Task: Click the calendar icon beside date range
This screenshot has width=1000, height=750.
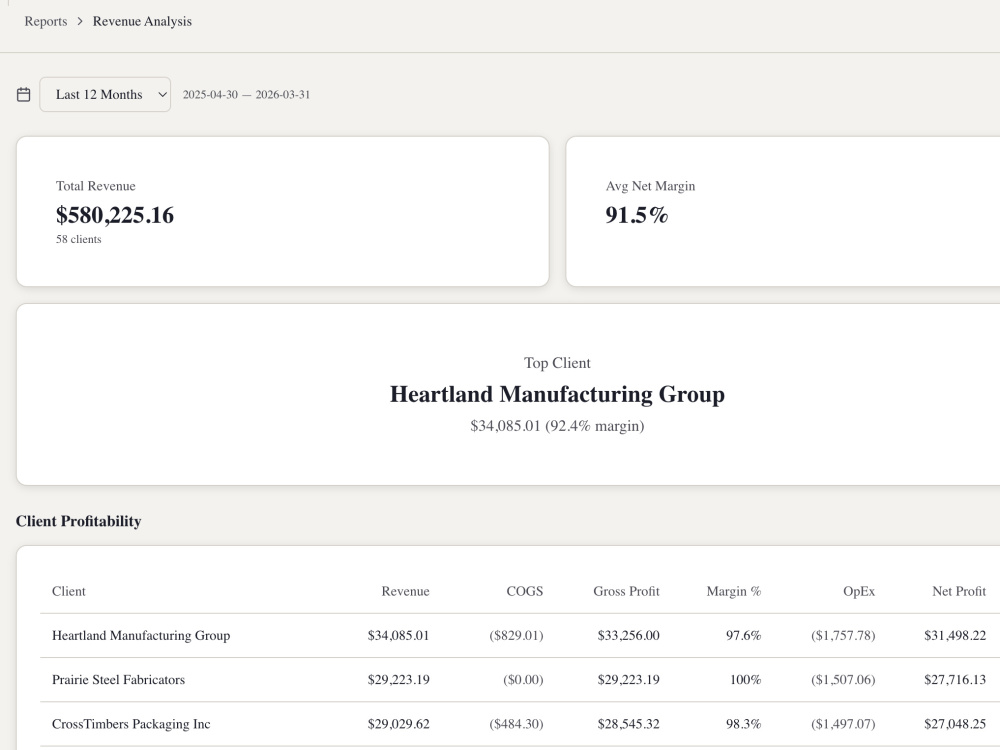Action: [x=24, y=94]
